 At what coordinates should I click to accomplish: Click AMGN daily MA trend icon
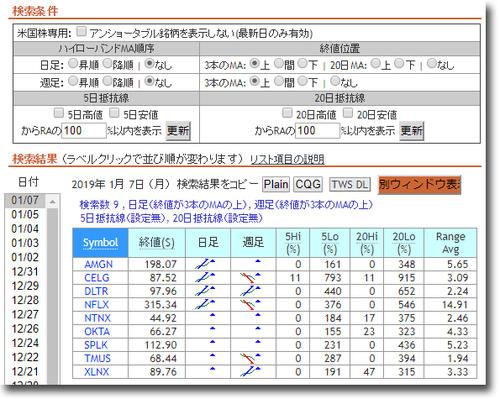tap(205, 264)
